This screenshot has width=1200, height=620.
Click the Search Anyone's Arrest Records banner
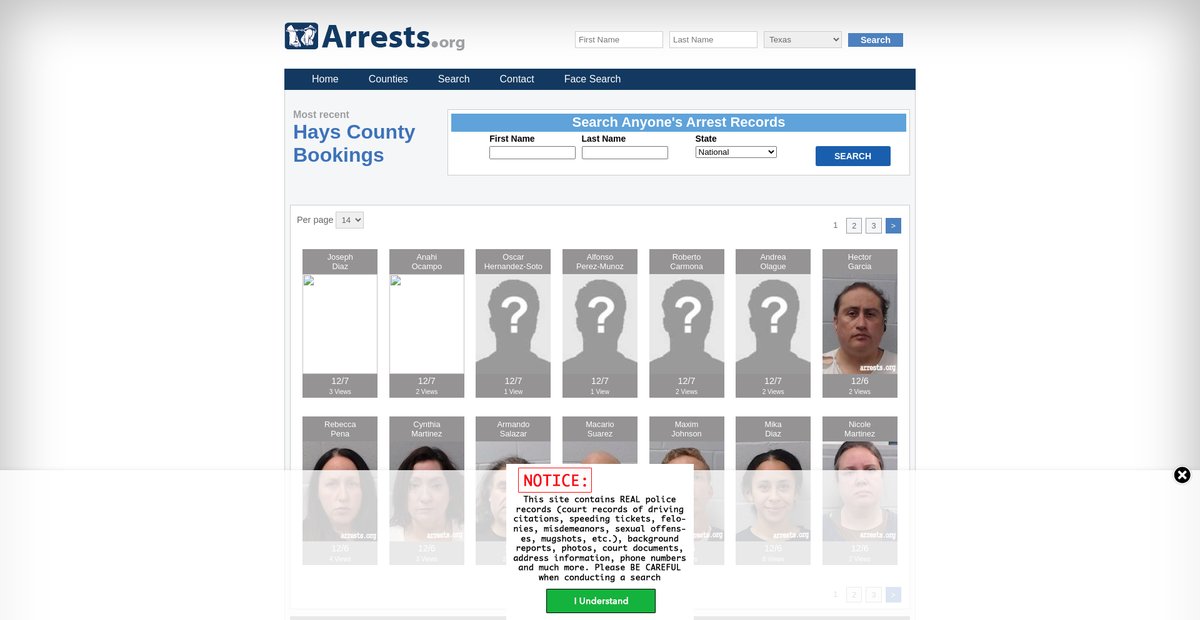pos(678,123)
